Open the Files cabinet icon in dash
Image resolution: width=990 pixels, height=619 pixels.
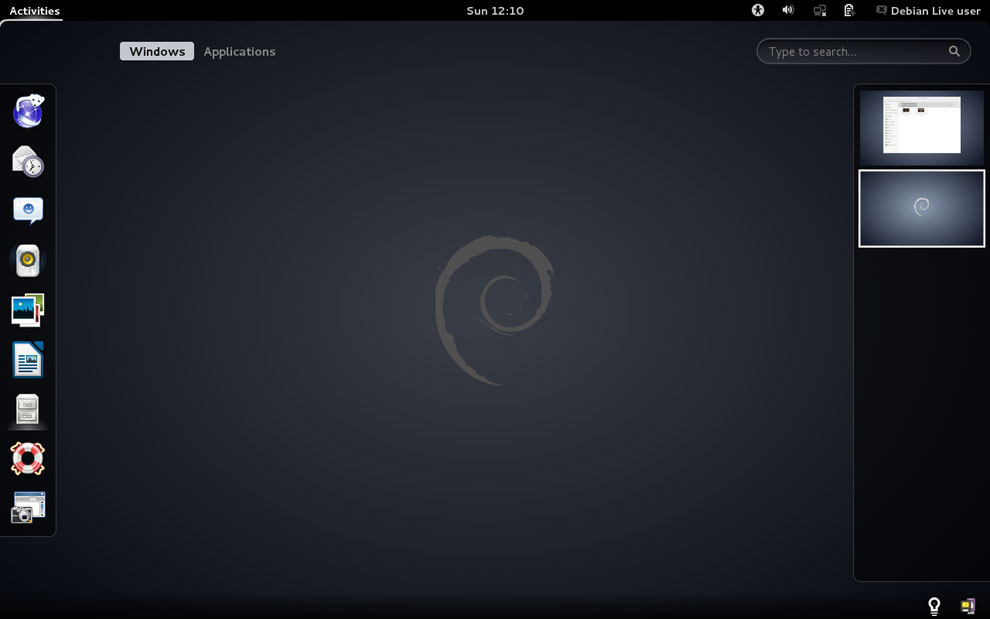pos(28,409)
